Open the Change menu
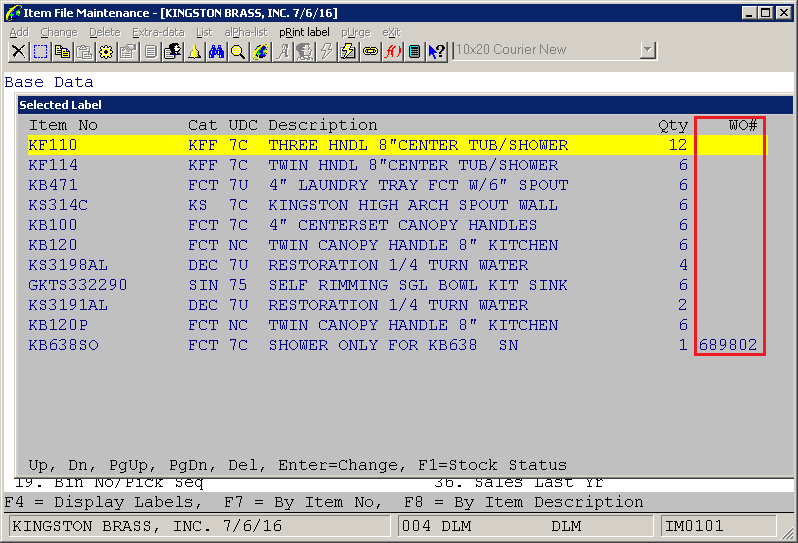 pyautogui.click(x=59, y=32)
